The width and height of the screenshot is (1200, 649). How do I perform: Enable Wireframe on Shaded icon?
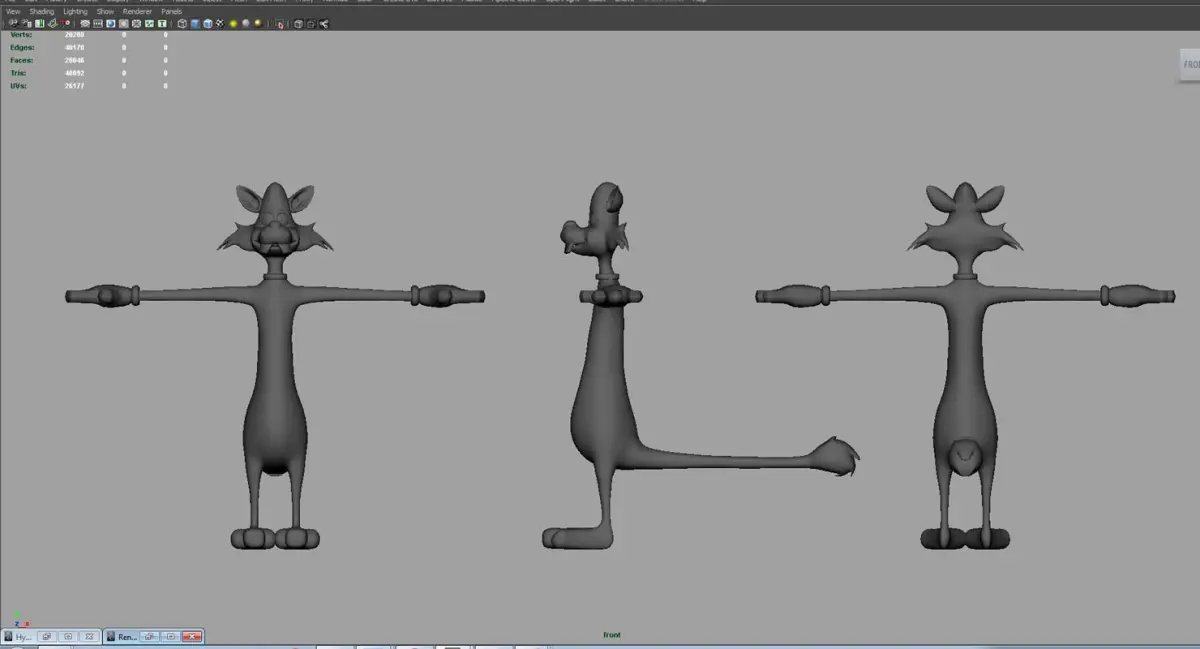(208, 24)
